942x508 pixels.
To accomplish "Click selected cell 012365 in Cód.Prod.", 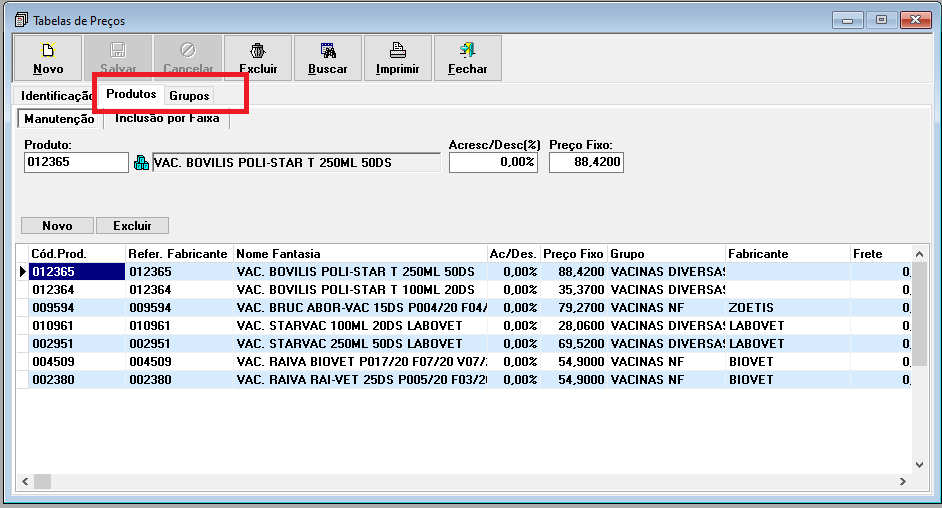I will (x=77, y=271).
